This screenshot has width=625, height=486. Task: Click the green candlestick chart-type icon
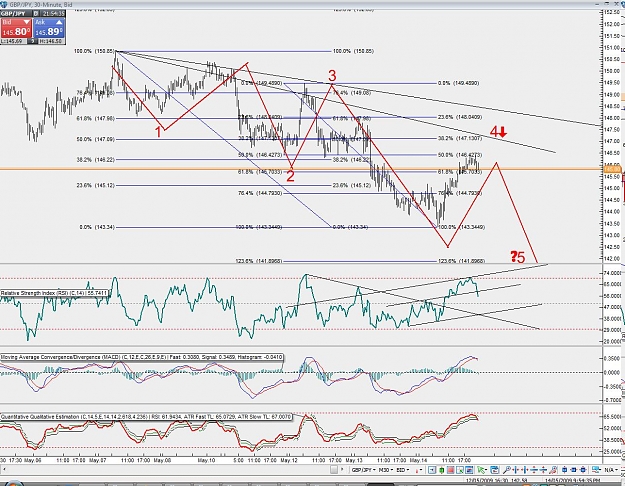pyautogui.click(x=441, y=470)
